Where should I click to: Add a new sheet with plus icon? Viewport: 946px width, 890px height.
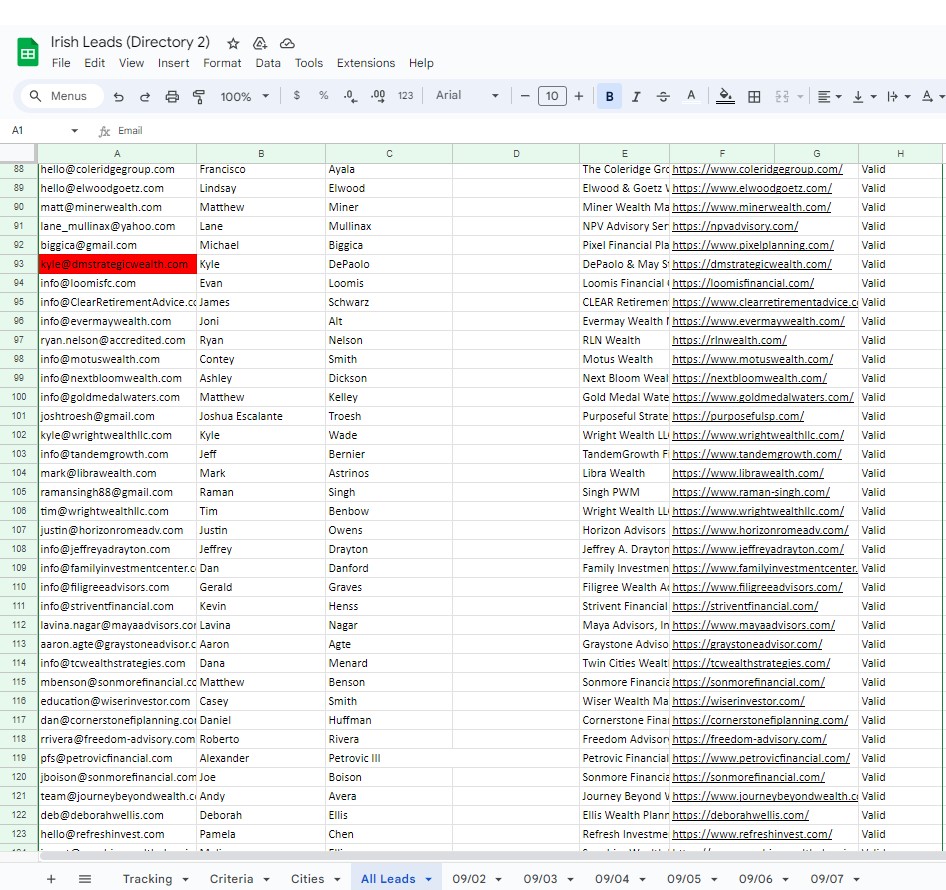point(51,879)
